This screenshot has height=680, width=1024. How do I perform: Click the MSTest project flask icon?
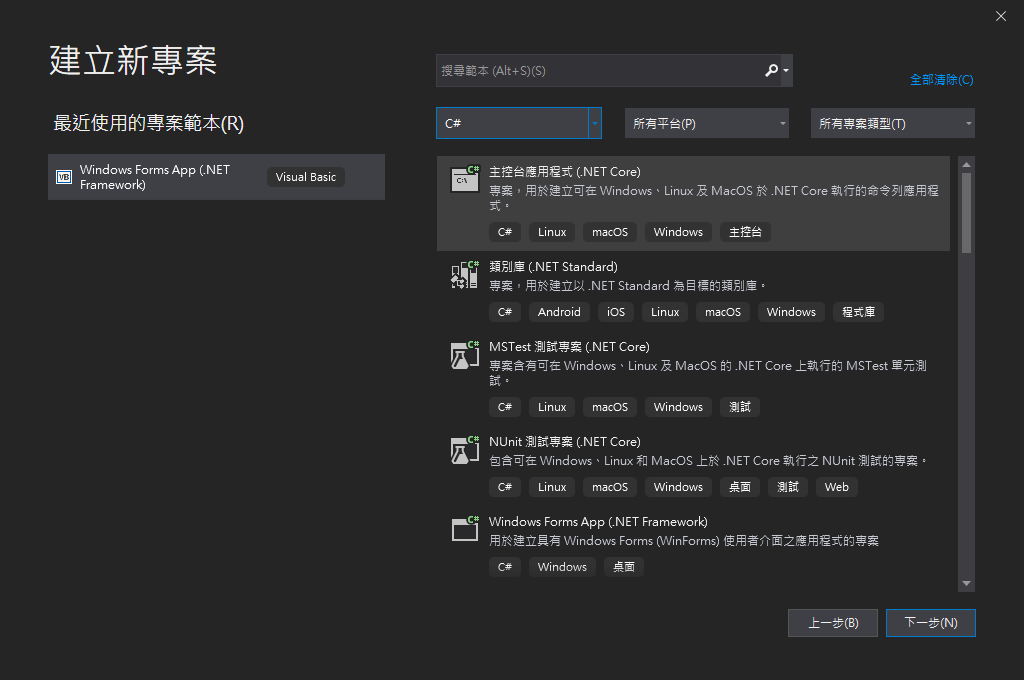coord(464,355)
